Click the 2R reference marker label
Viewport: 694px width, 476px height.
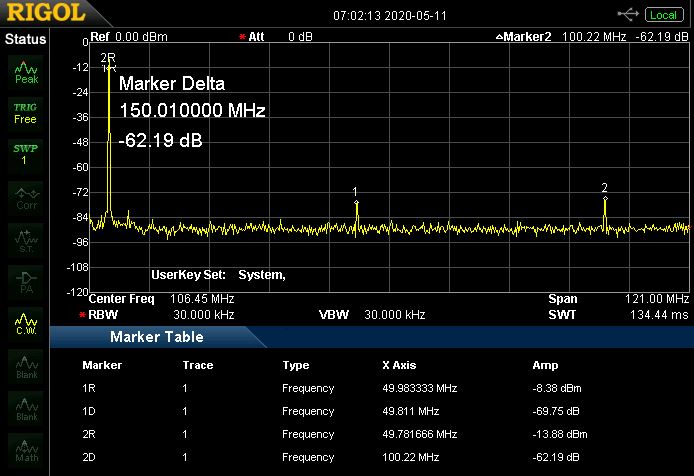point(108,58)
